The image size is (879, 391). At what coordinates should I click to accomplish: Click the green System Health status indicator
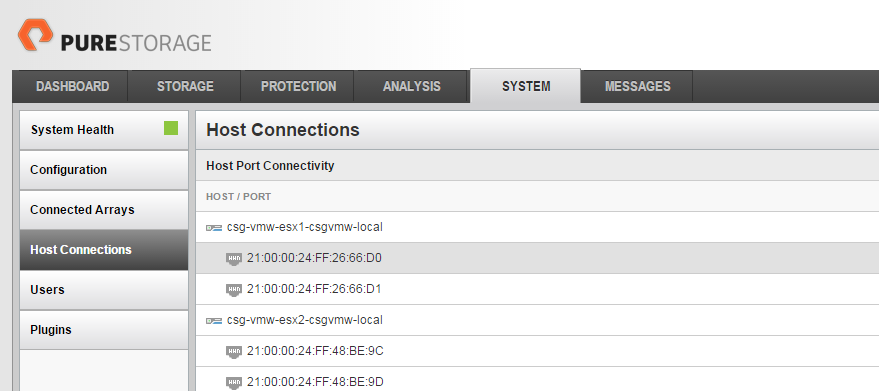click(171, 128)
